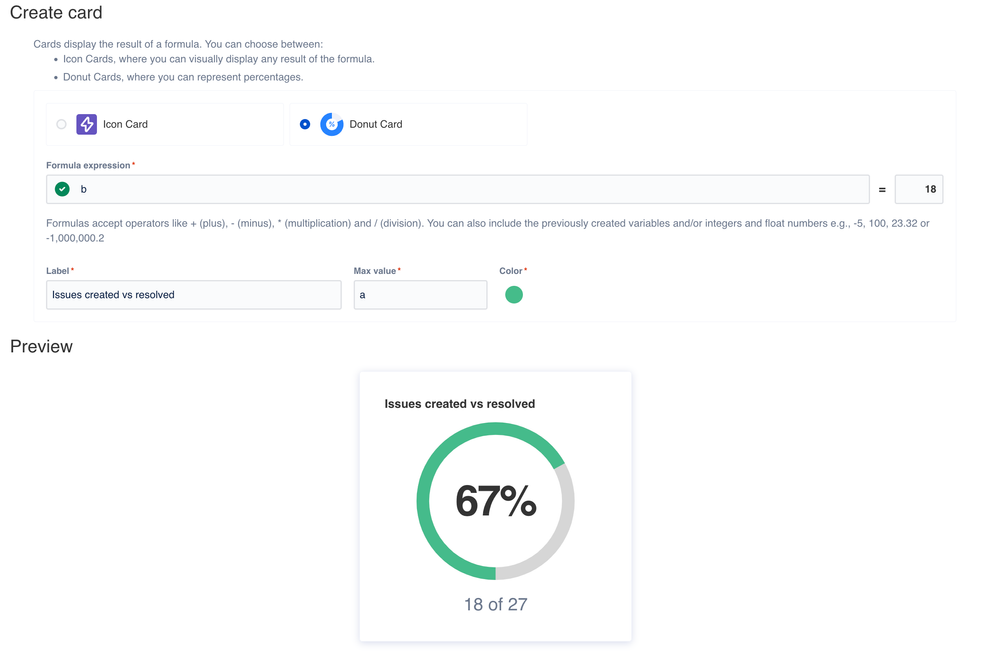The width and height of the screenshot is (999, 653).
Task: Select the Donut Card radio button
Action: coord(305,124)
